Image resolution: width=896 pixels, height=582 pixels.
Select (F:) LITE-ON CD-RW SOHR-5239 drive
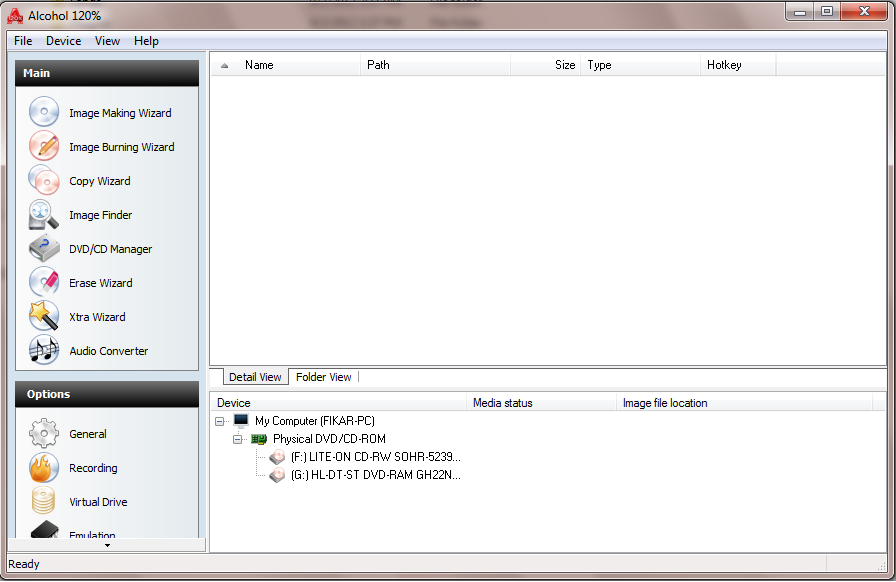point(375,457)
